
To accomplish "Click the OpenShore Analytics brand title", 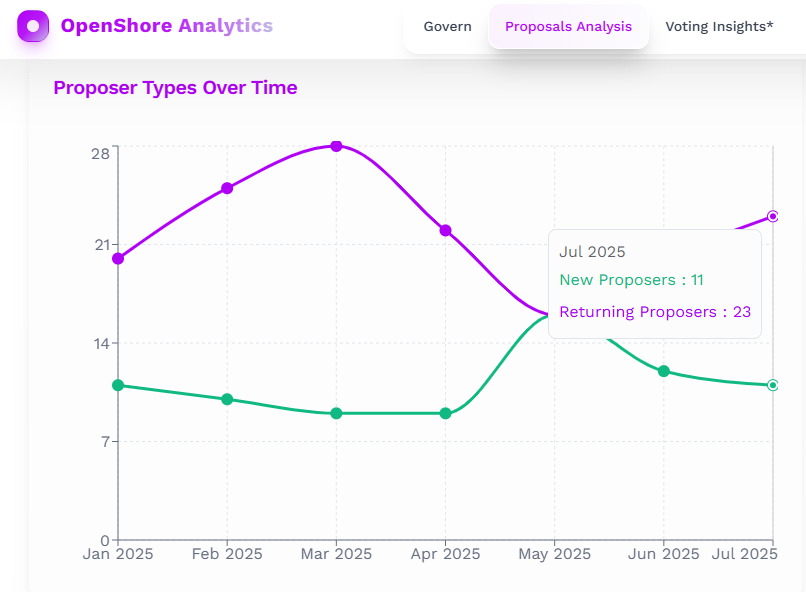I will (166, 26).
